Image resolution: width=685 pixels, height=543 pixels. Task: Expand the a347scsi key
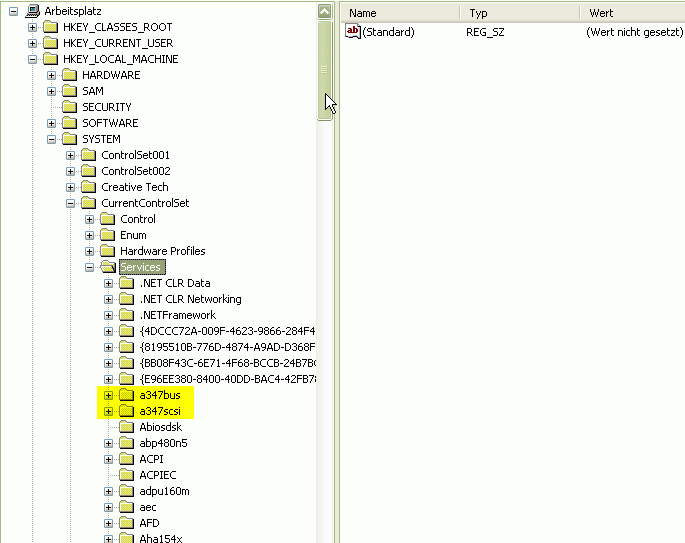(x=109, y=411)
